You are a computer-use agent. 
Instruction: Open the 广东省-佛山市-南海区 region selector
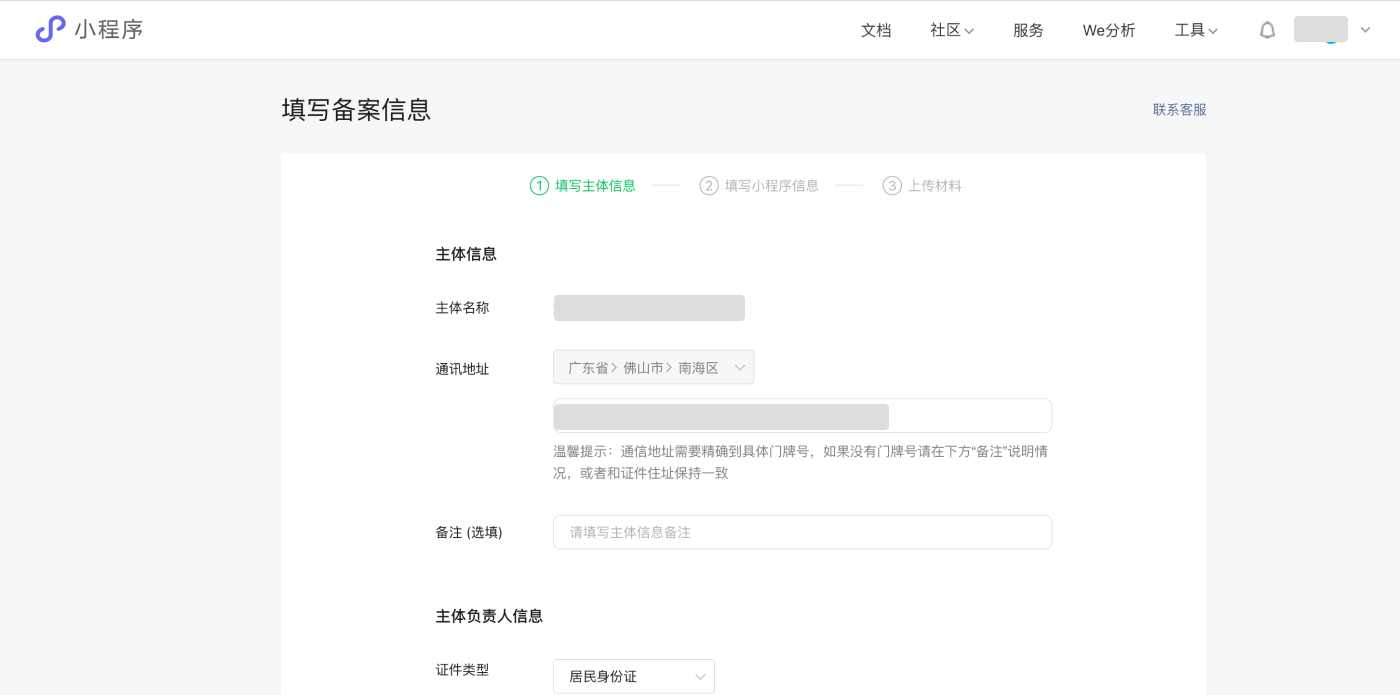coord(654,367)
